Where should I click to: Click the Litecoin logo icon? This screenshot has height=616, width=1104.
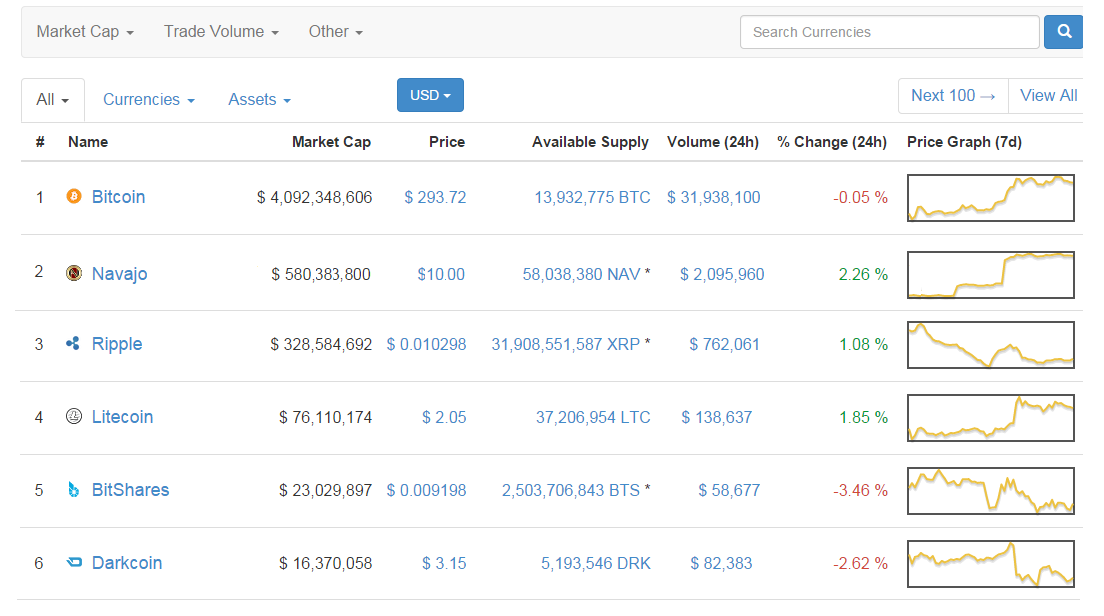[x=74, y=416]
